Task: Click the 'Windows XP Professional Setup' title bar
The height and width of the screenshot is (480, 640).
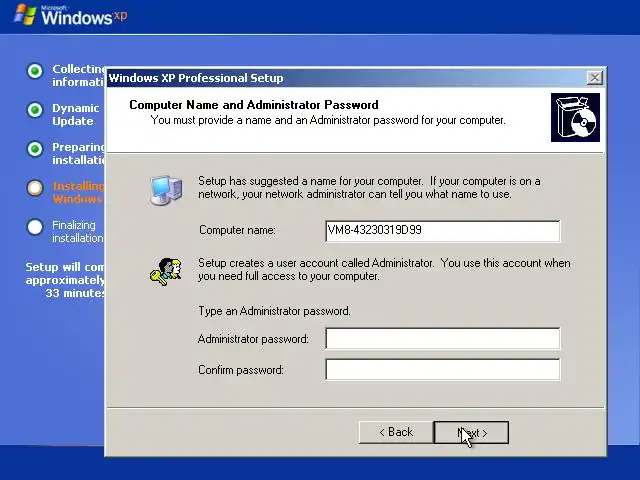Action: (347, 78)
